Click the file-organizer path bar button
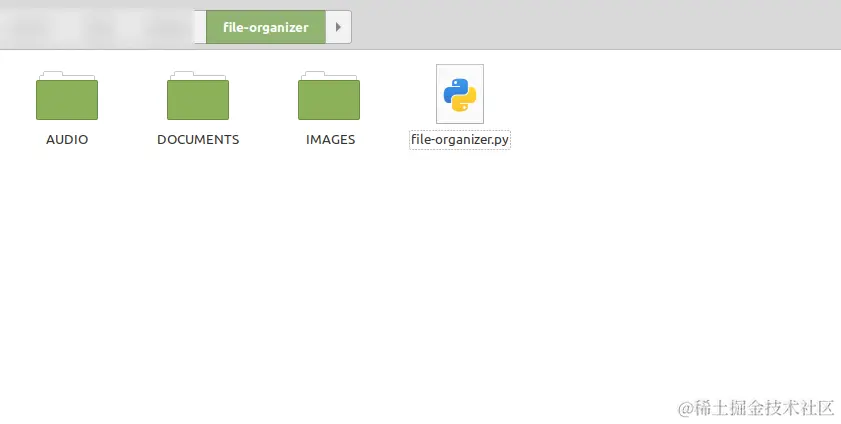Screen dimensions: 841x424 point(265,27)
